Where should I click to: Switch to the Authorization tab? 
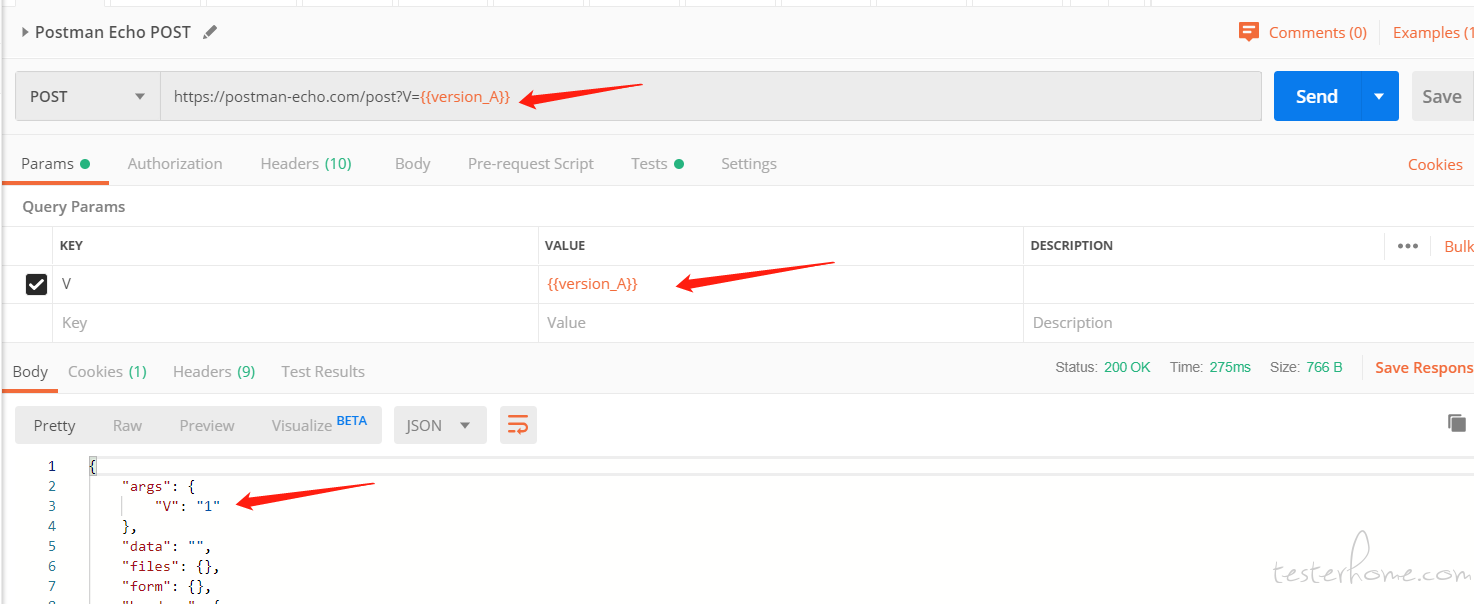[x=175, y=163]
